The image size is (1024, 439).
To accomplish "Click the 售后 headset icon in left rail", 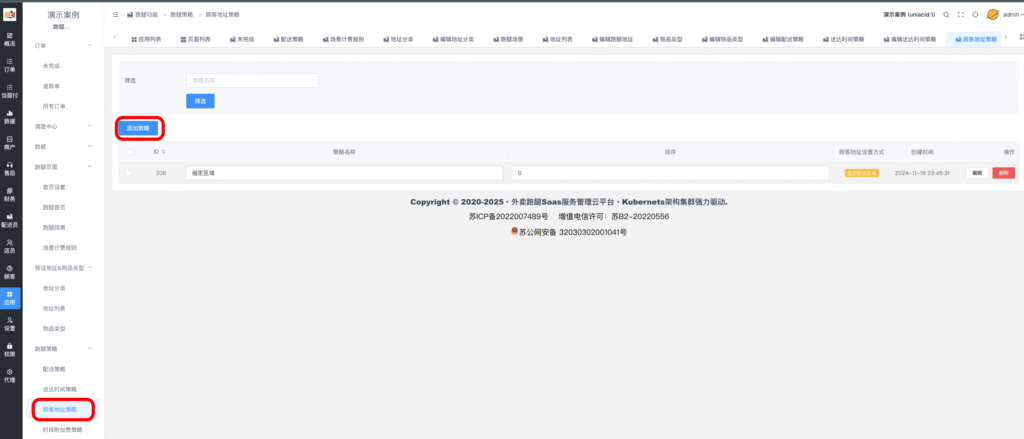I will tap(10, 168).
